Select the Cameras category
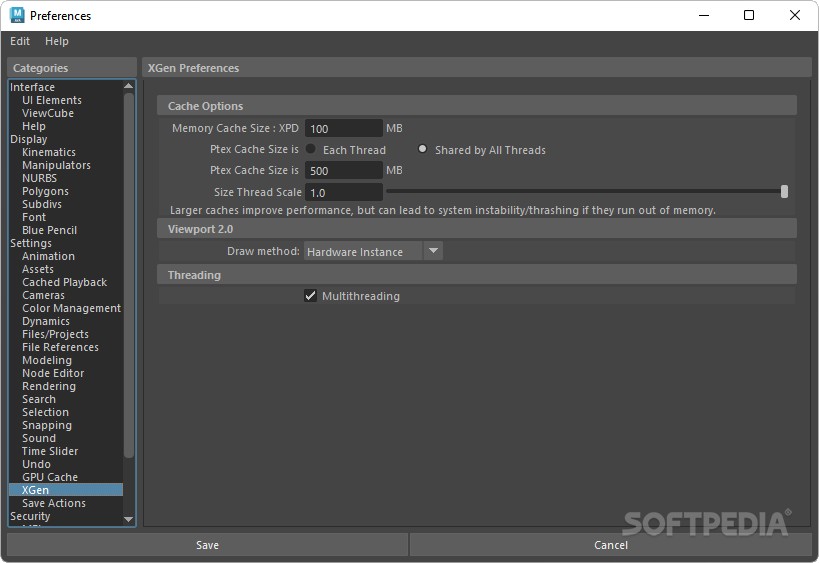 43,296
